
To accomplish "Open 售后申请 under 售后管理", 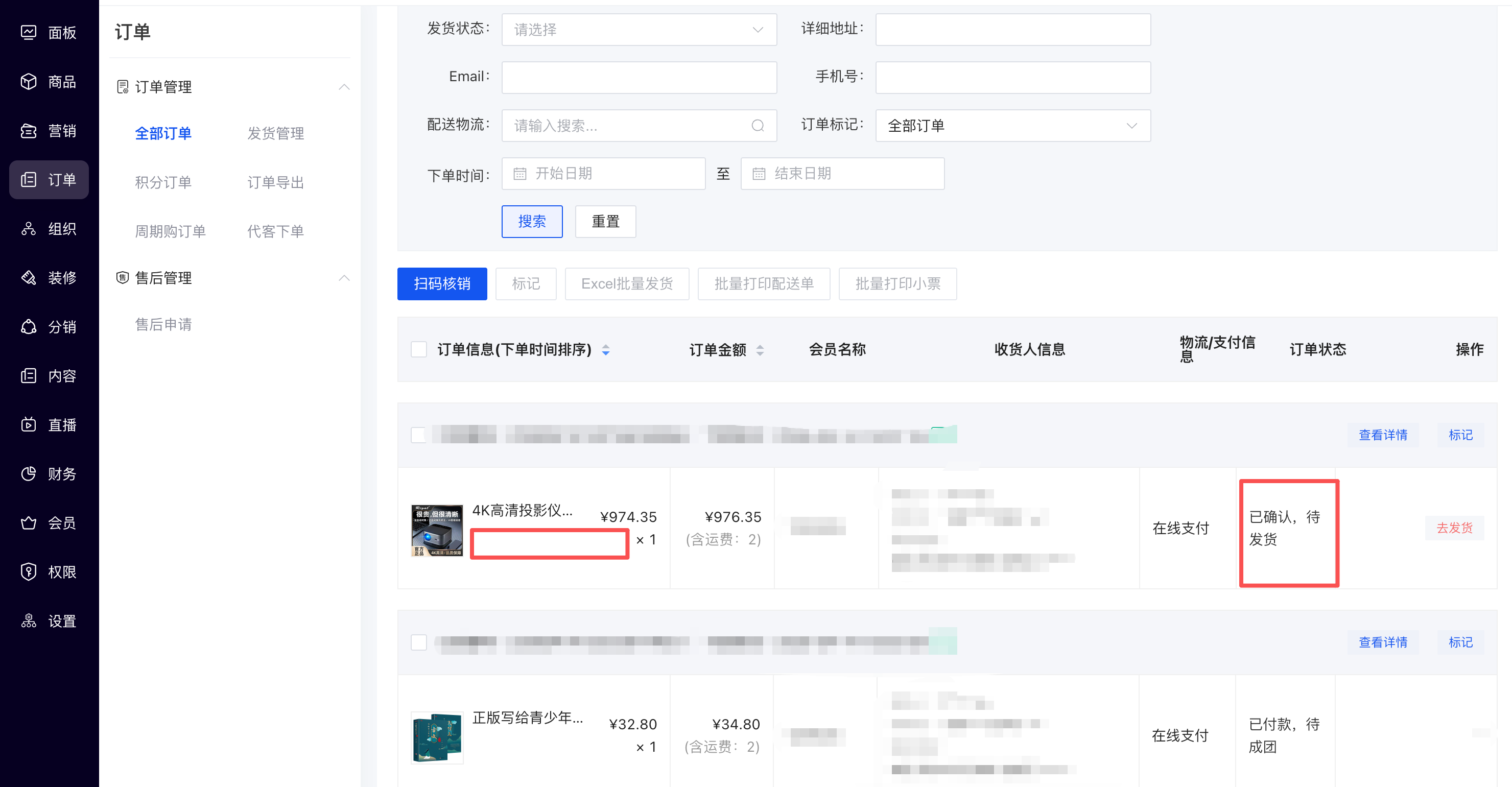I will point(163,324).
